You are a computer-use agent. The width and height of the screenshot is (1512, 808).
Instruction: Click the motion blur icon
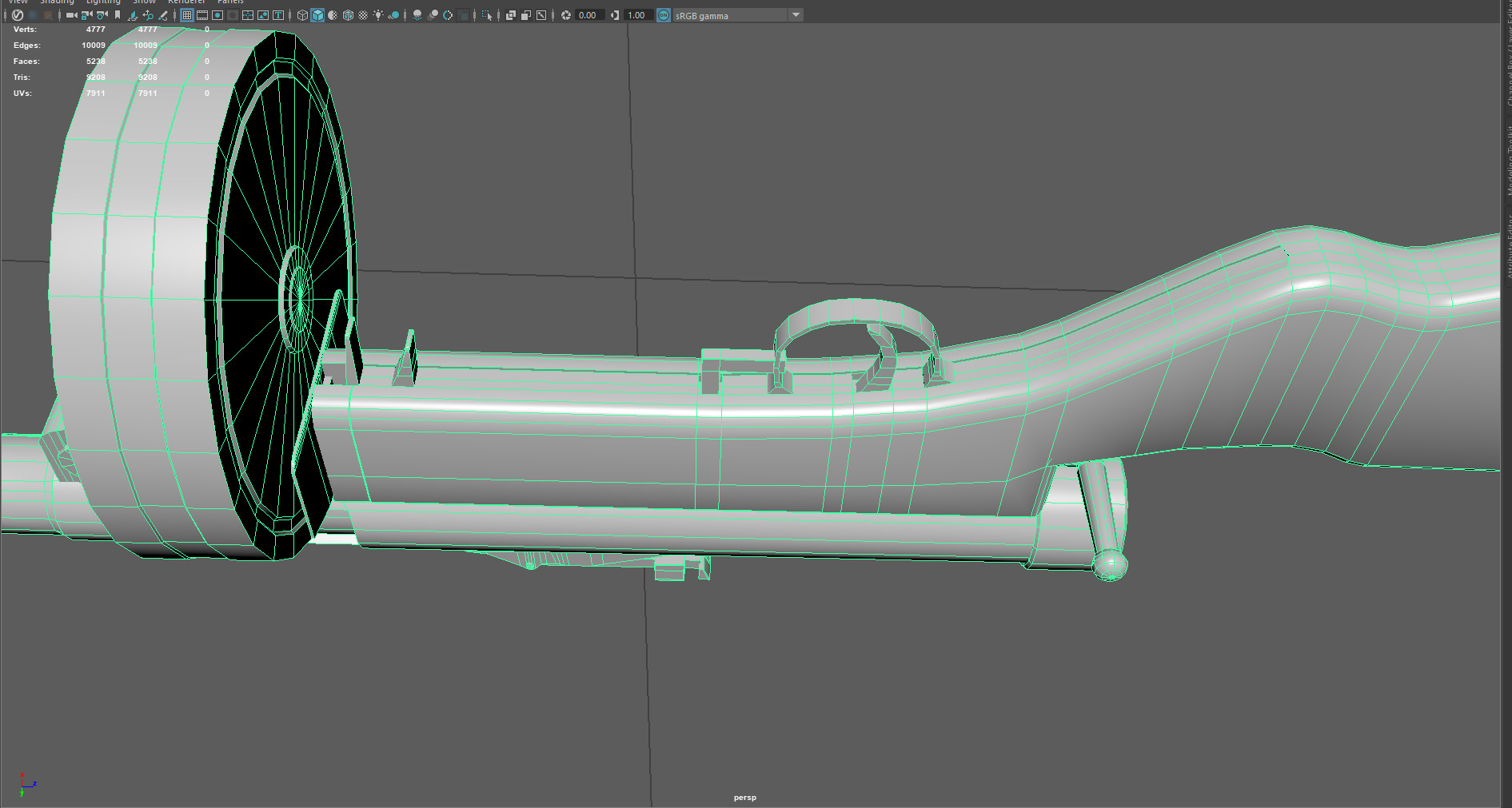(433, 15)
